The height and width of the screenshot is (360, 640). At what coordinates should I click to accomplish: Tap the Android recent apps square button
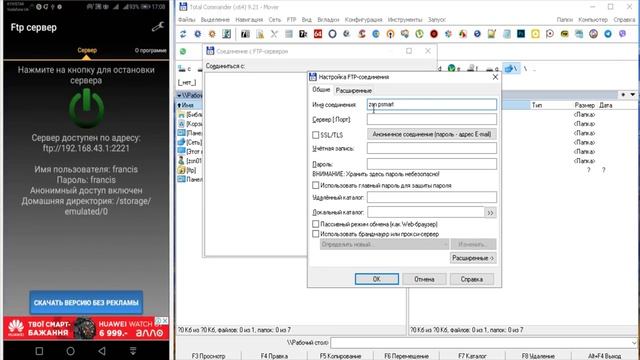[x=39, y=351]
